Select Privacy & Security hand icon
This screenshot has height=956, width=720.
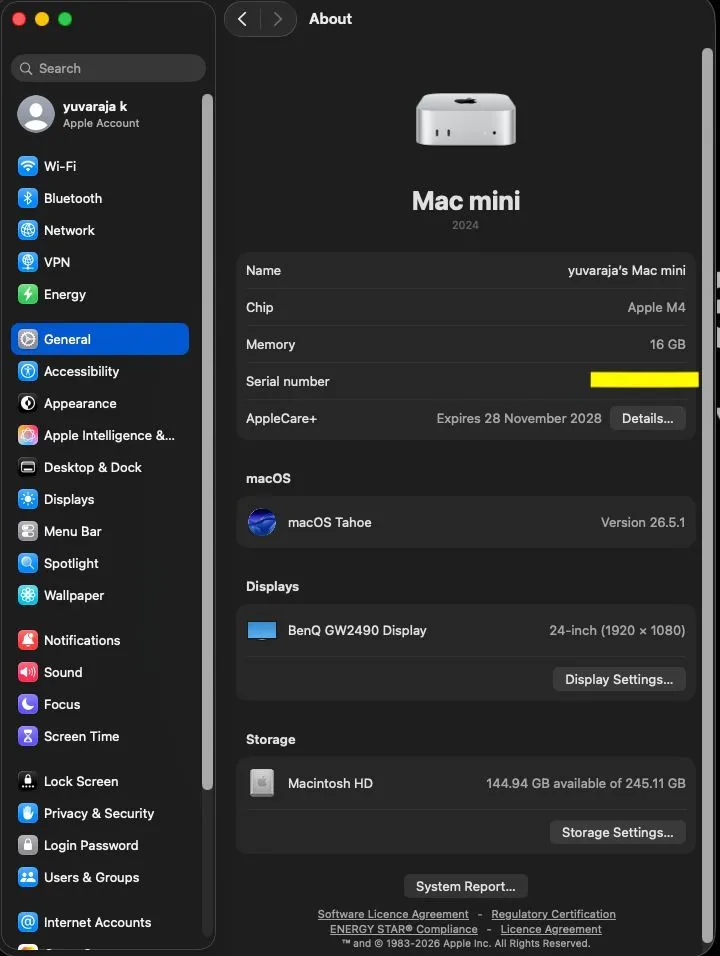click(27, 813)
